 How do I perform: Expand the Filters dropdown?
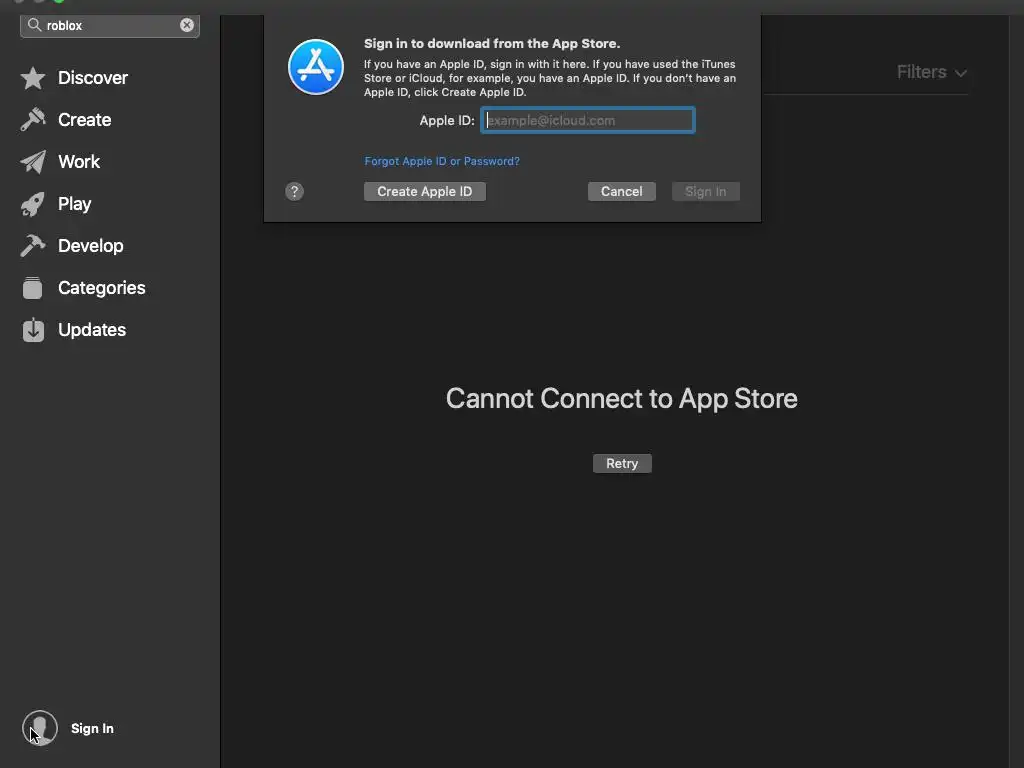coord(932,72)
